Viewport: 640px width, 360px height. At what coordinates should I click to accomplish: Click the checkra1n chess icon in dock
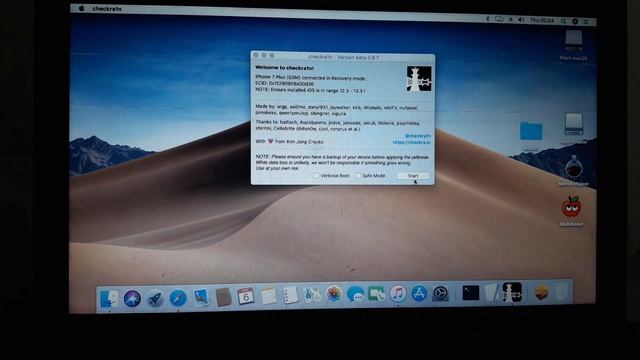[511, 292]
